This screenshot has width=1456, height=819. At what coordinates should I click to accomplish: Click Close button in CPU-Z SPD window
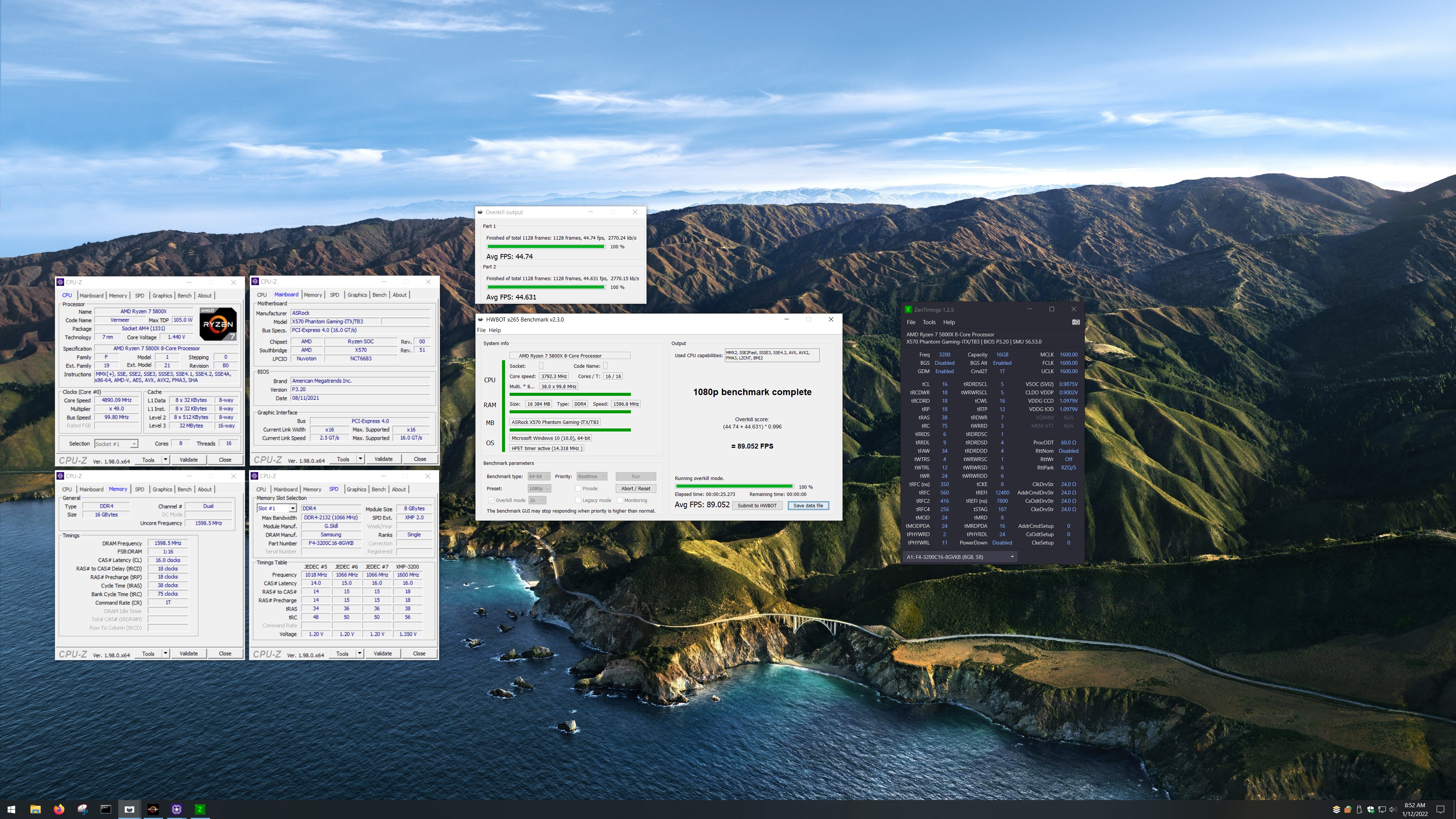[x=419, y=653]
